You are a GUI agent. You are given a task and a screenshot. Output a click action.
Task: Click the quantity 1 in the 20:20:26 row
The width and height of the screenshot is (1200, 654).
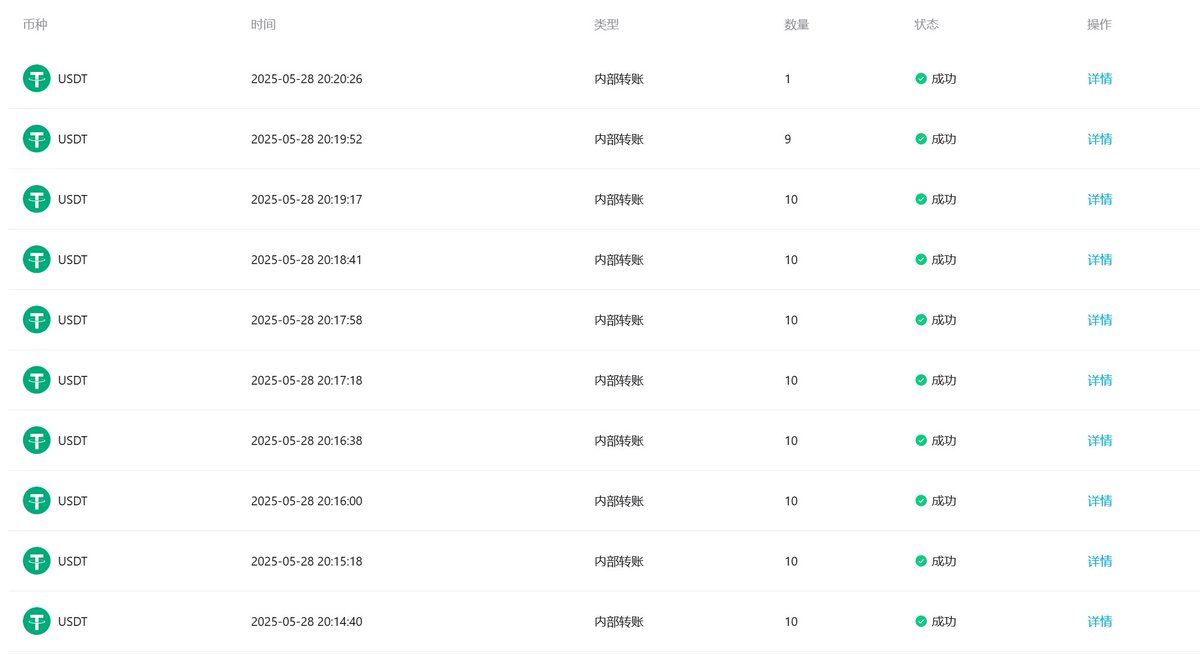788,79
